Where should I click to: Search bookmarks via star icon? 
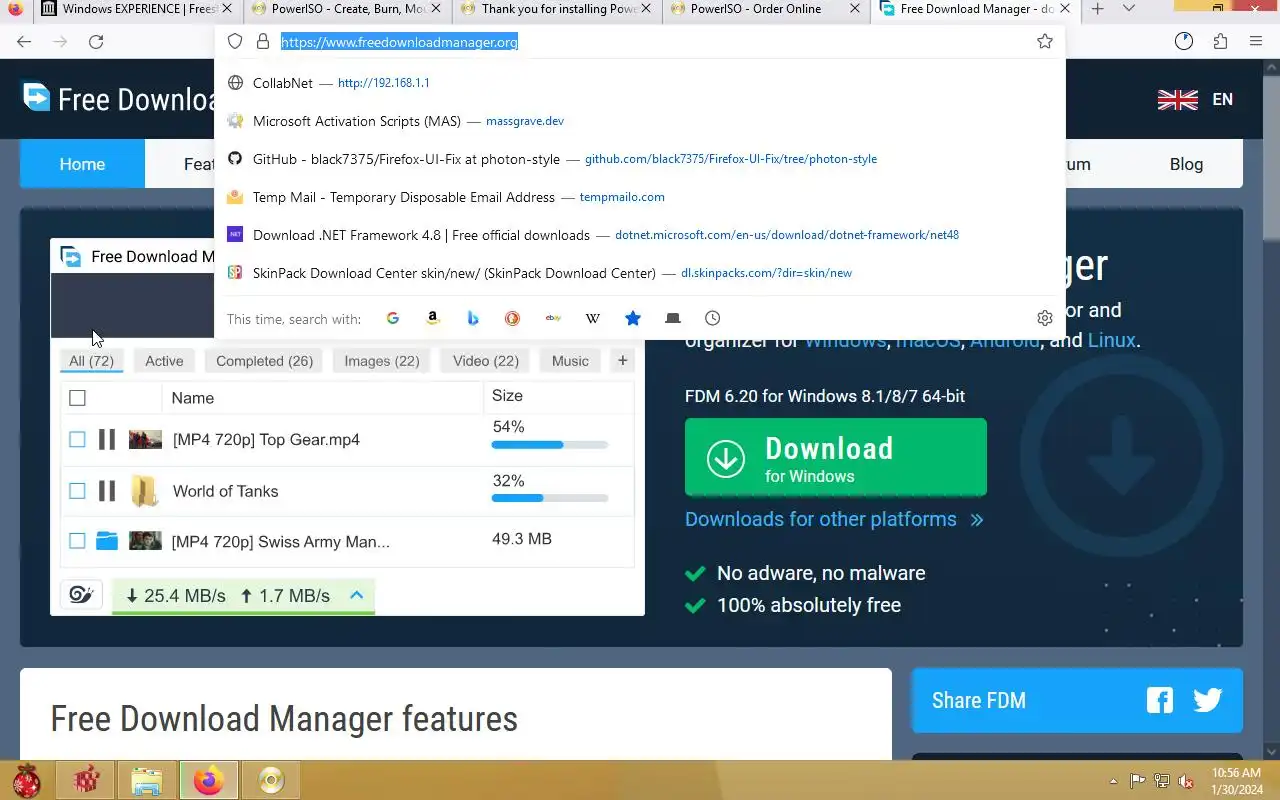[633, 318]
